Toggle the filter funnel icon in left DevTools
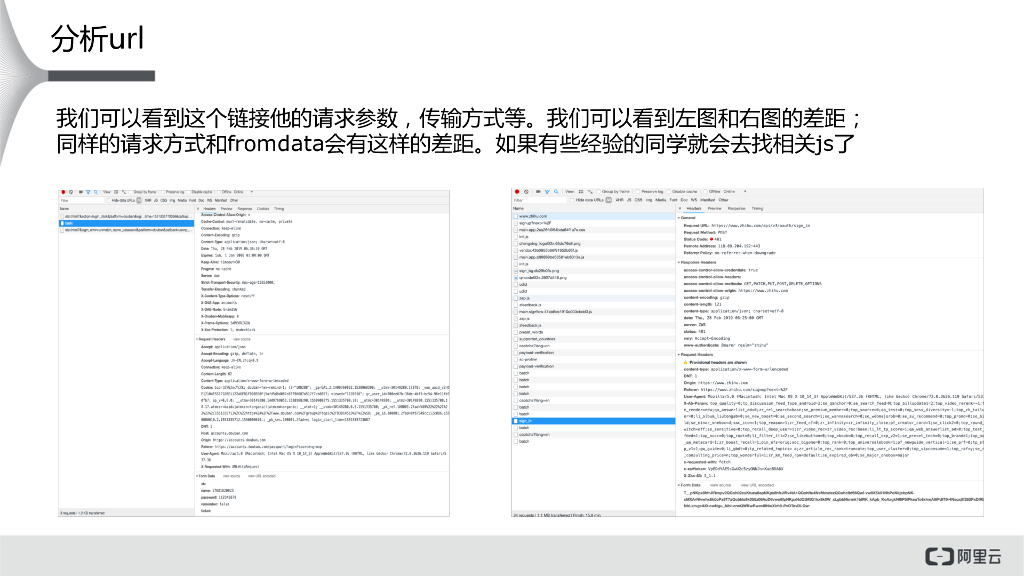The image size is (1024, 576). (88, 192)
